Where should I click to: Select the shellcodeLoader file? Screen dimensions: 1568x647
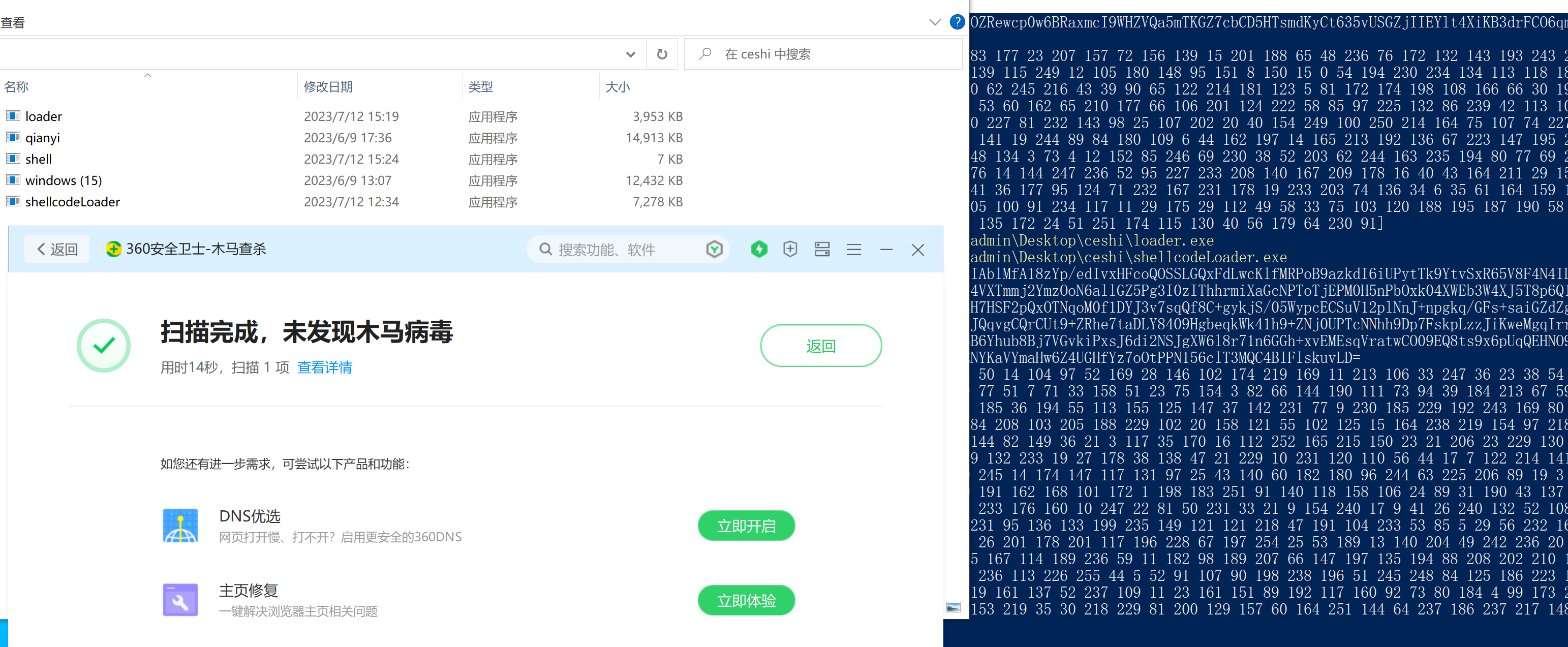[73, 201]
